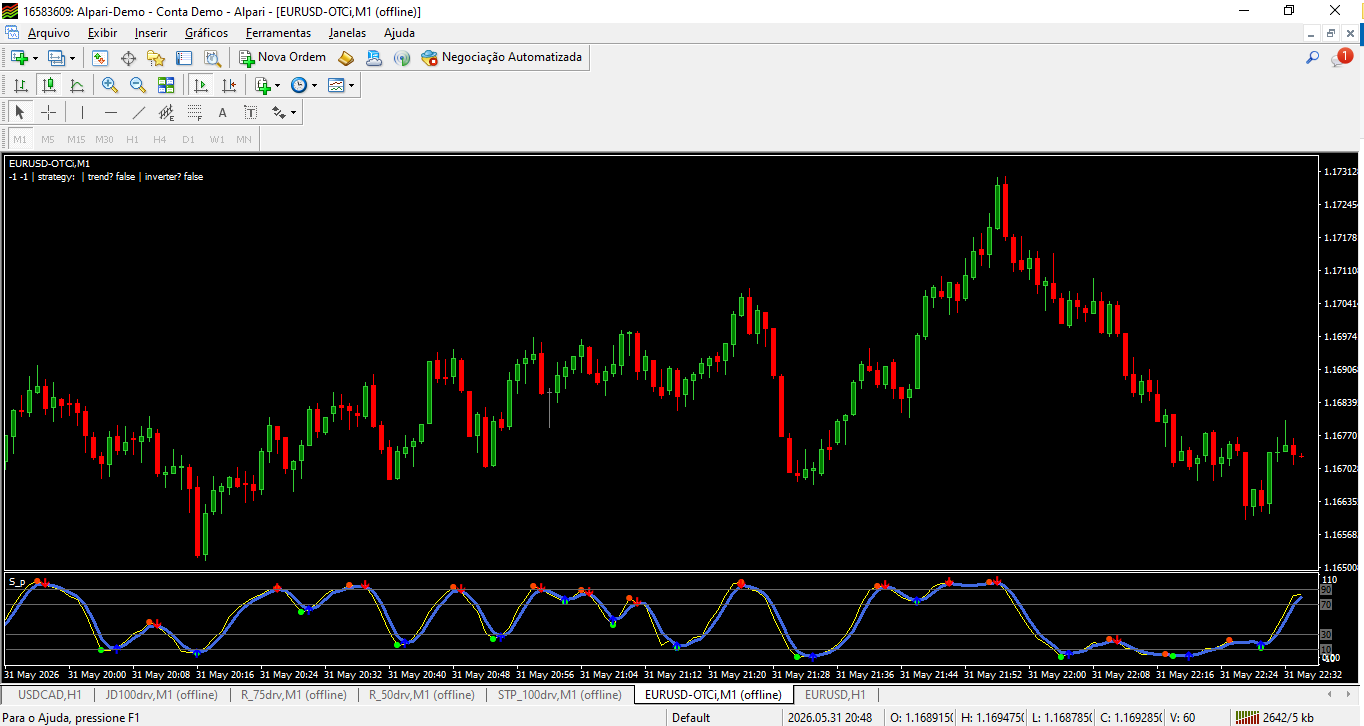Open the search magnifier at top right
Image resolution: width=1364 pixels, height=726 pixels.
[x=1313, y=58]
